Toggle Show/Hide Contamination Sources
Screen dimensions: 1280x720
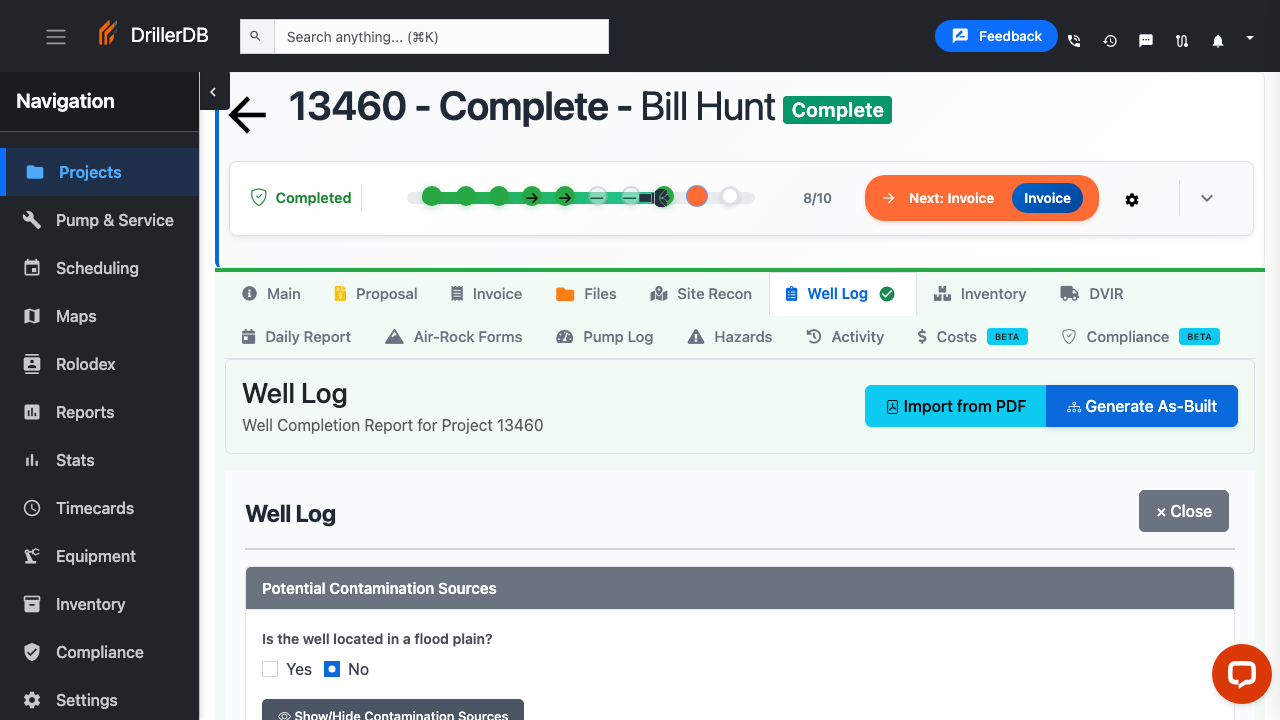[392, 712]
